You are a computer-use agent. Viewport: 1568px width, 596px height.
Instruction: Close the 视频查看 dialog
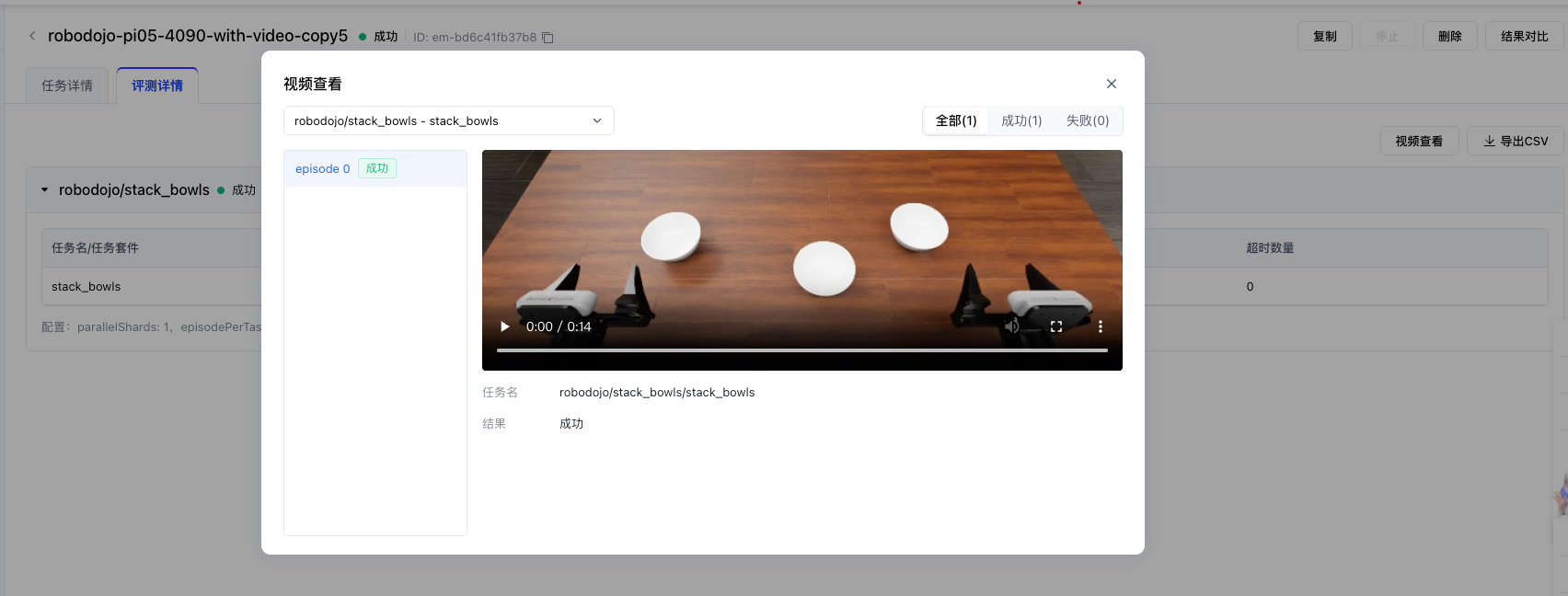(x=1112, y=84)
